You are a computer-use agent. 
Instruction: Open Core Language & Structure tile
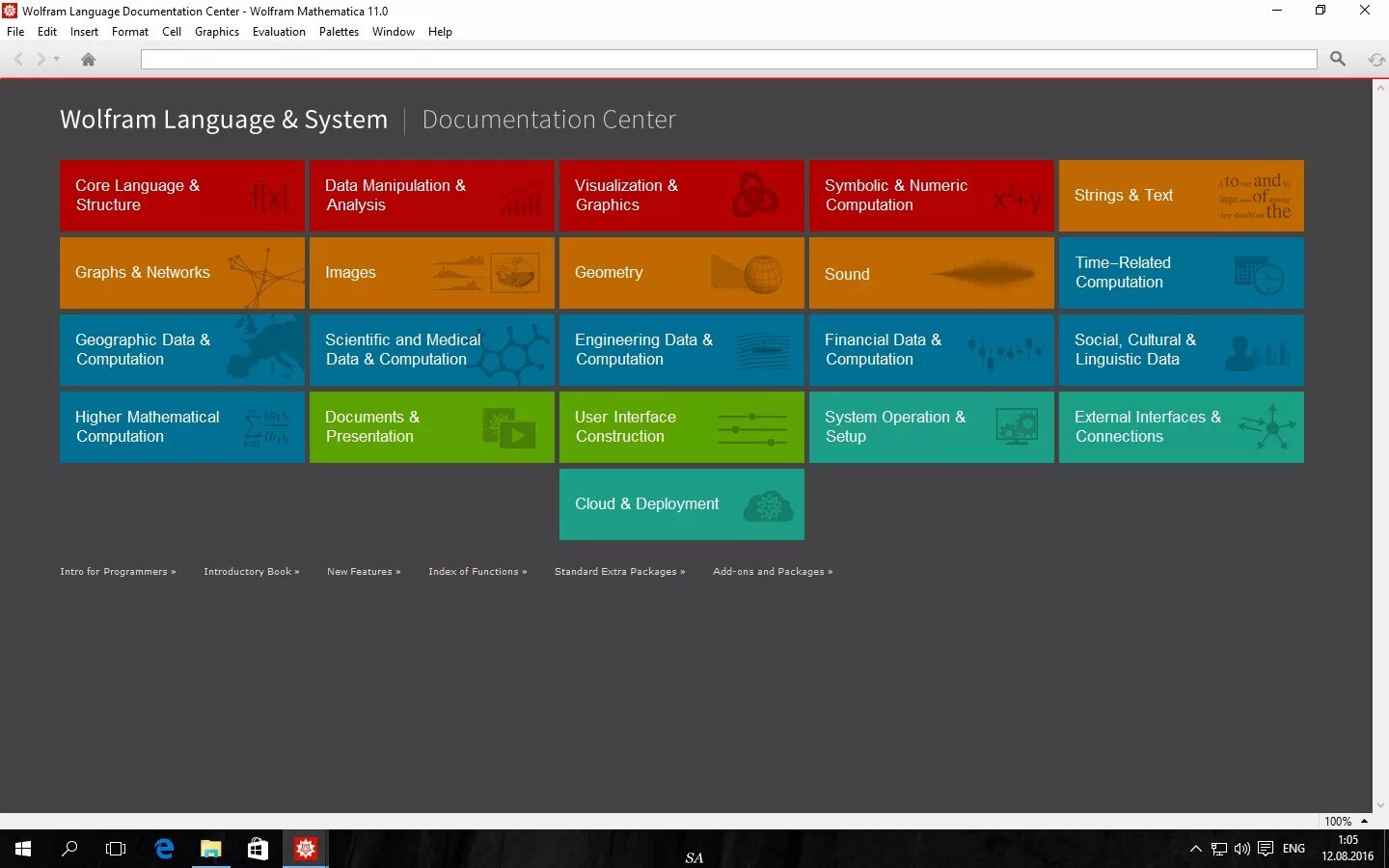coord(182,196)
